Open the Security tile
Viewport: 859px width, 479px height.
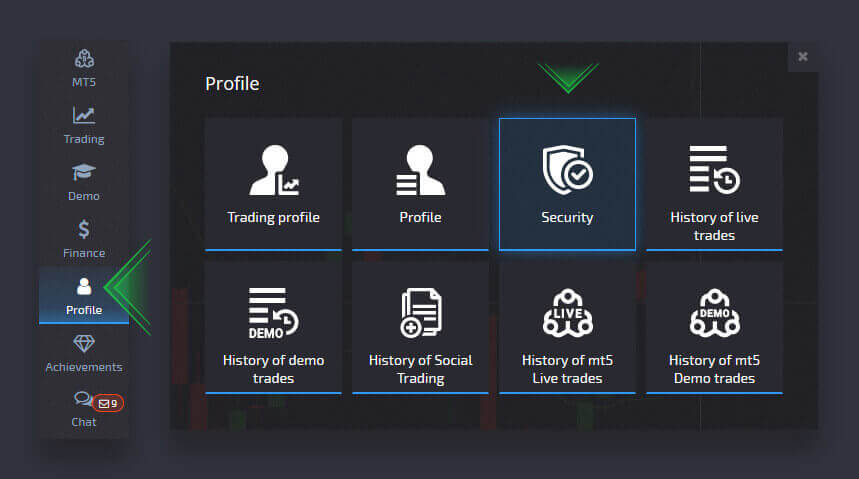[567, 184]
